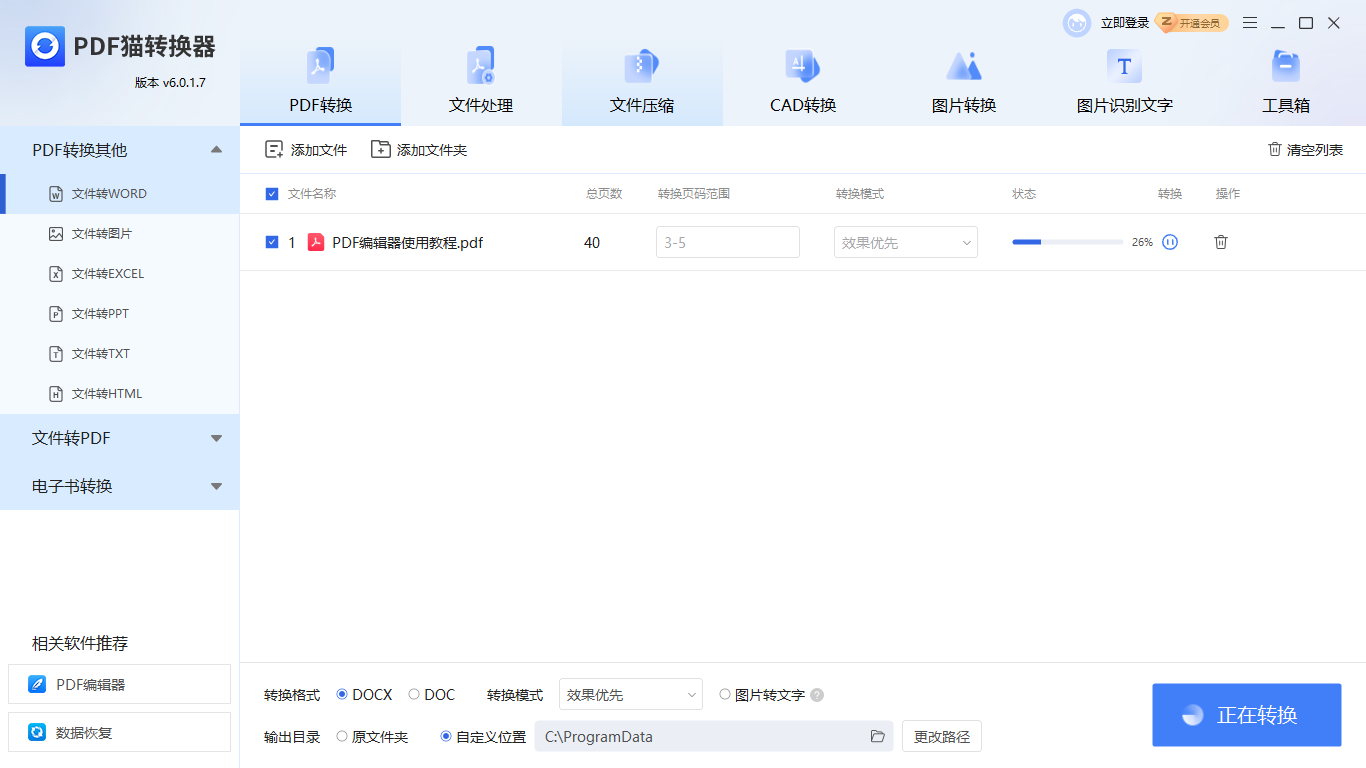Click the 文件转PPT sidebar icon
The width and height of the screenshot is (1366, 768).
pos(56,314)
